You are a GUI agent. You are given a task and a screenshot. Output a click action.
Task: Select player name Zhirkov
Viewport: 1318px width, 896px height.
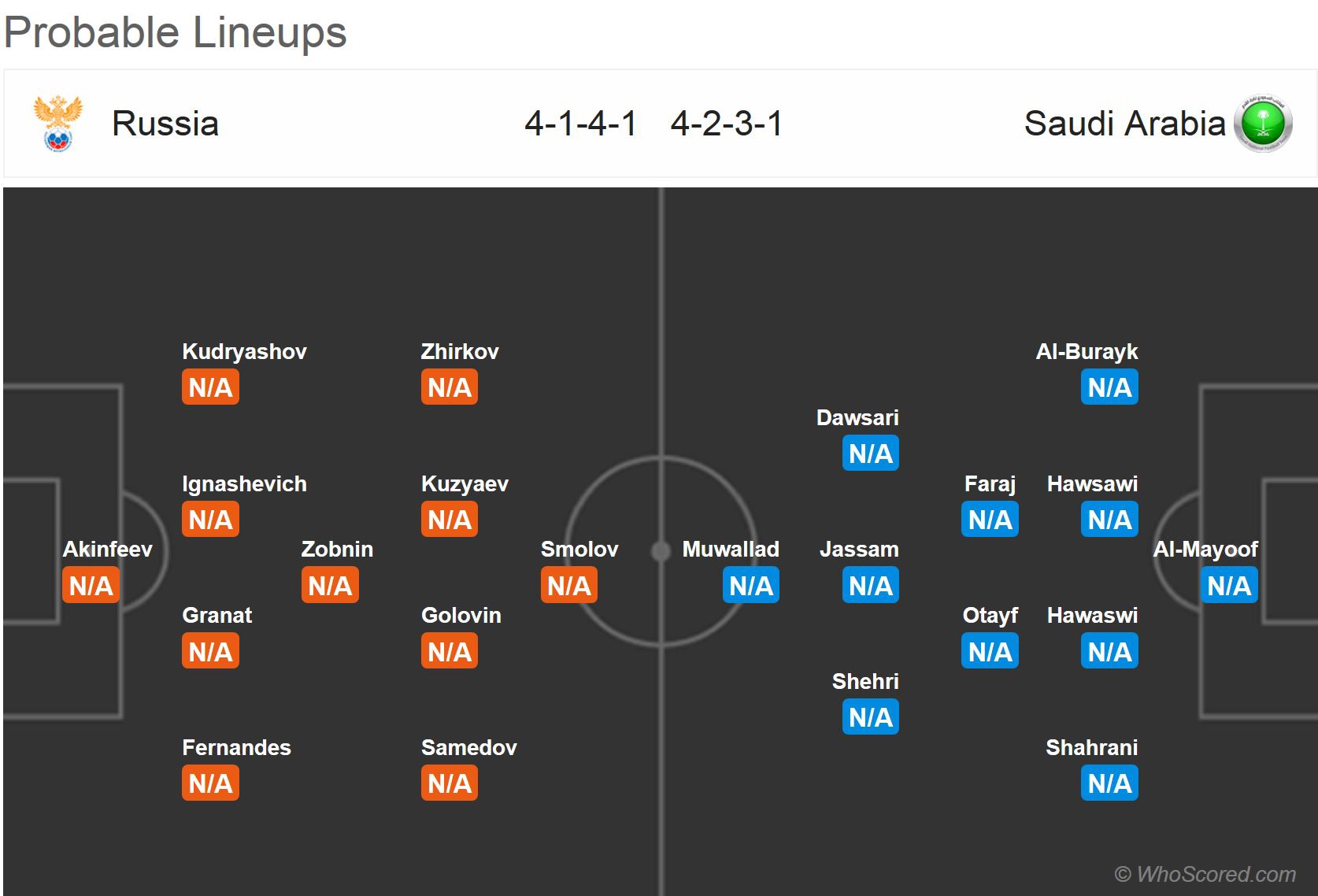coord(460,351)
